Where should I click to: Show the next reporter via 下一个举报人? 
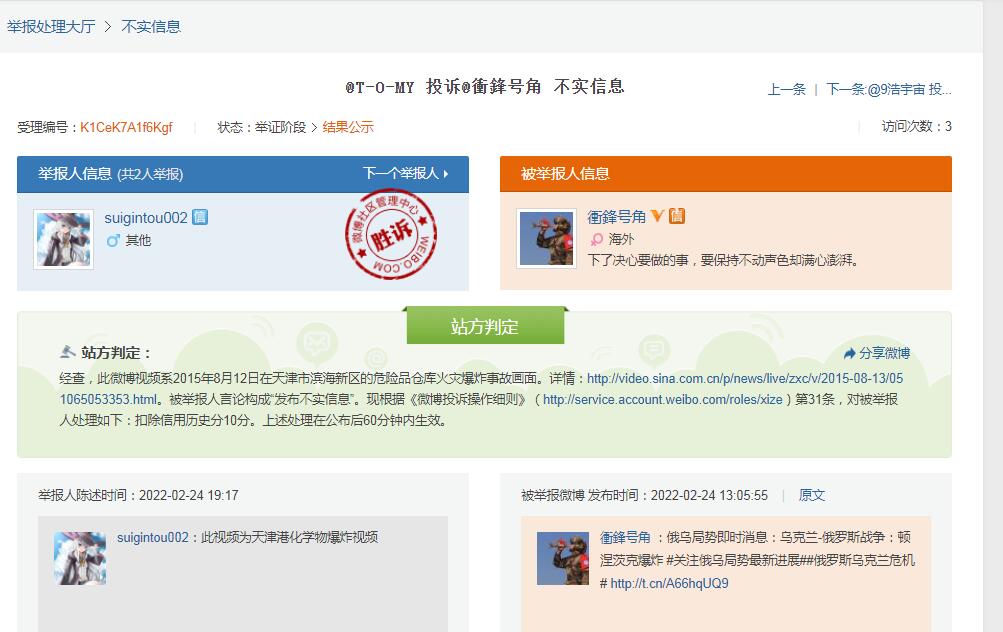click(x=406, y=173)
